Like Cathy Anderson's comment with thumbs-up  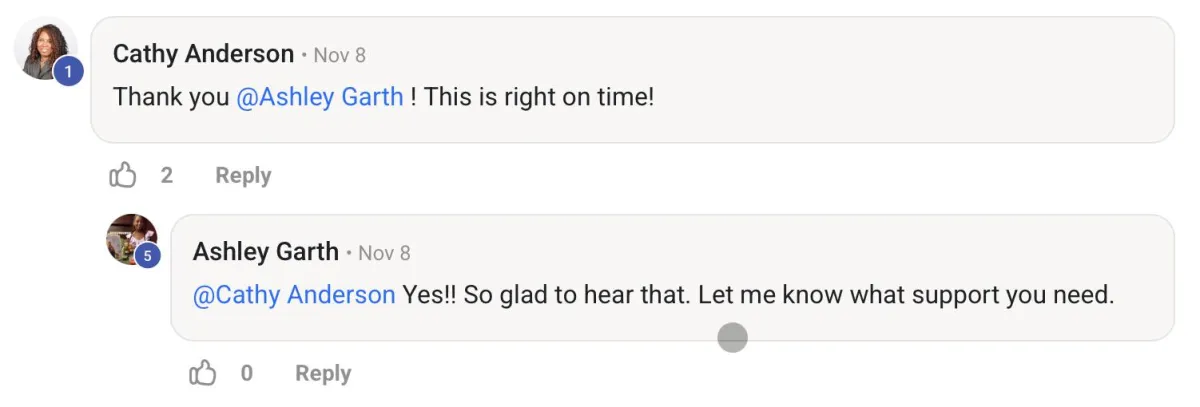click(x=123, y=176)
